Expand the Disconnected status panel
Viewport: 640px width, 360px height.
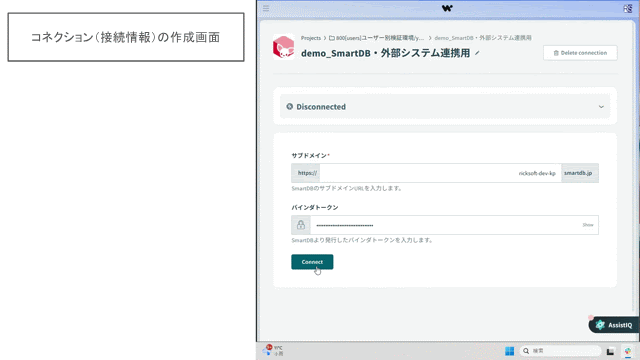click(601, 107)
